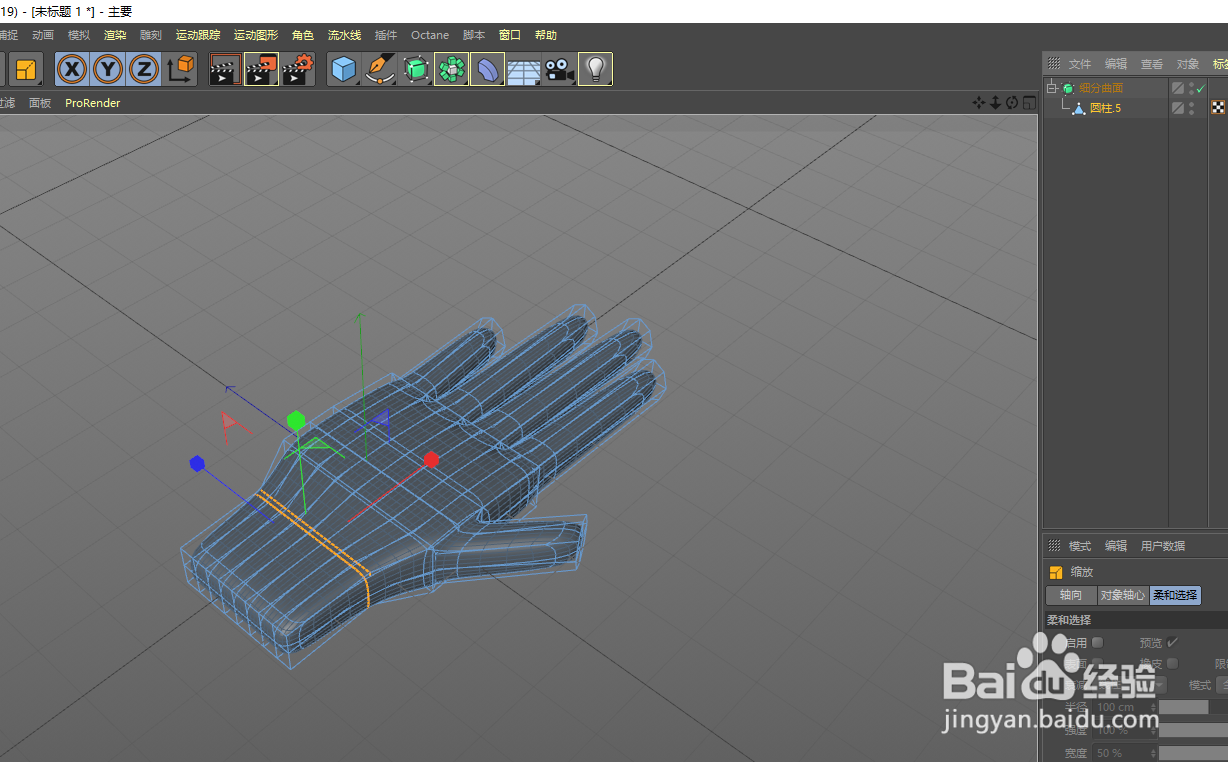Toggle layer box for 细分曲面
This screenshot has width=1228, height=762.
pyautogui.click(x=1178, y=88)
